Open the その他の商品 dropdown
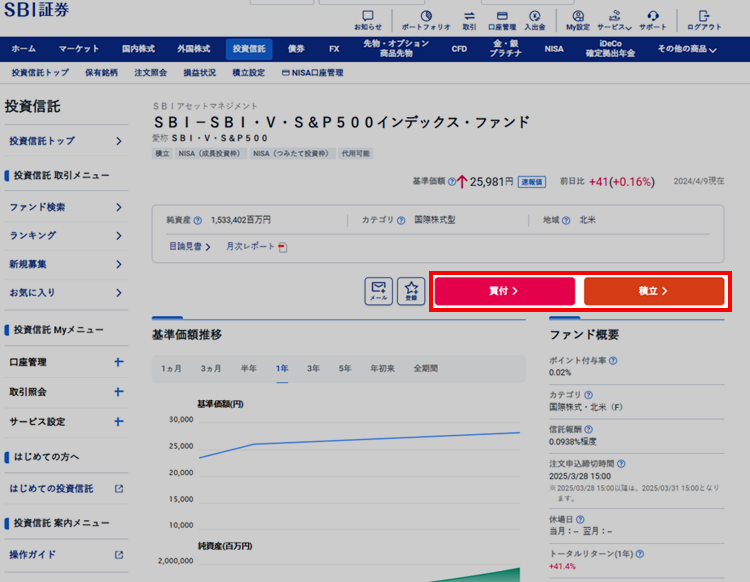Screen dimensions: 750x582 tap(687, 49)
